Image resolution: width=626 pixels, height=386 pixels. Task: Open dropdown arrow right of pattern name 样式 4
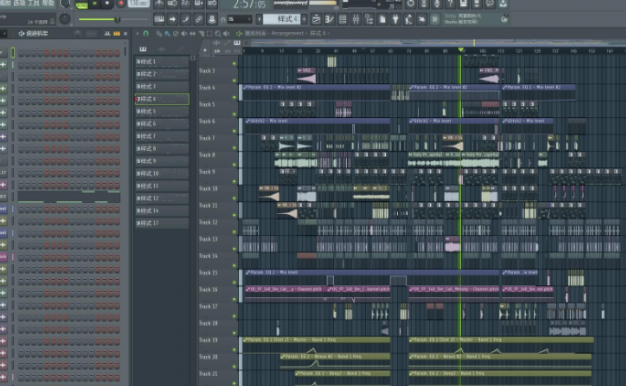click(305, 19)
